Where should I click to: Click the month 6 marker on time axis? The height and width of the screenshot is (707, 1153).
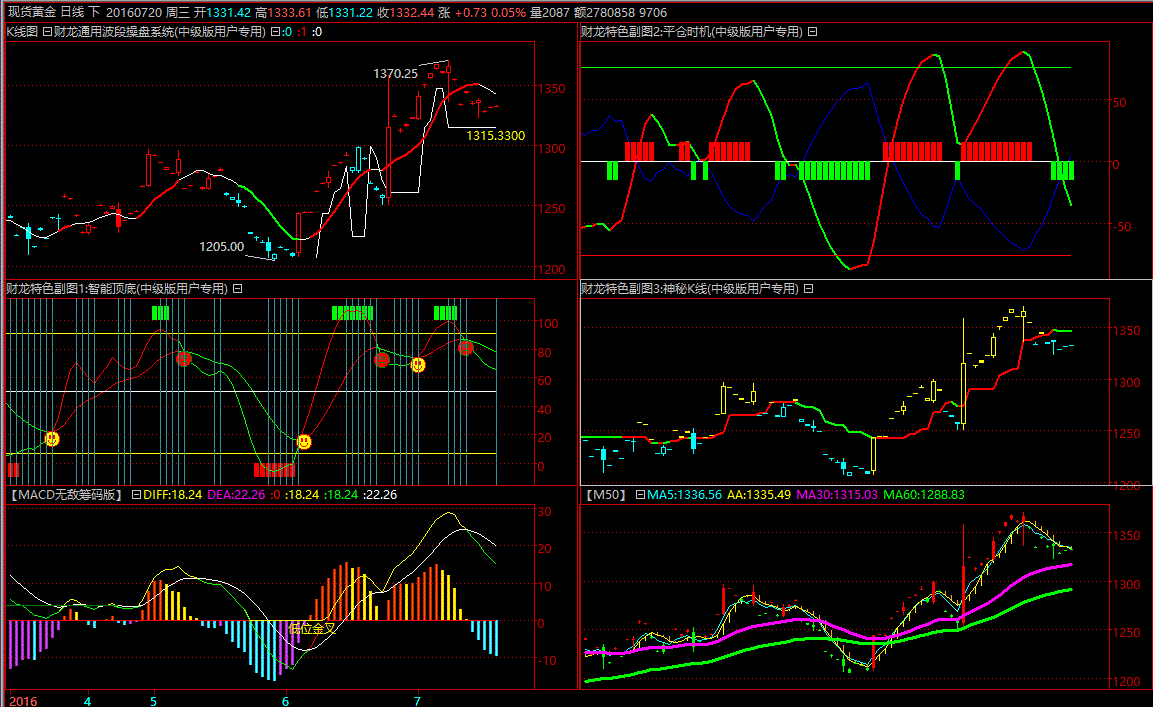[285, 700]
